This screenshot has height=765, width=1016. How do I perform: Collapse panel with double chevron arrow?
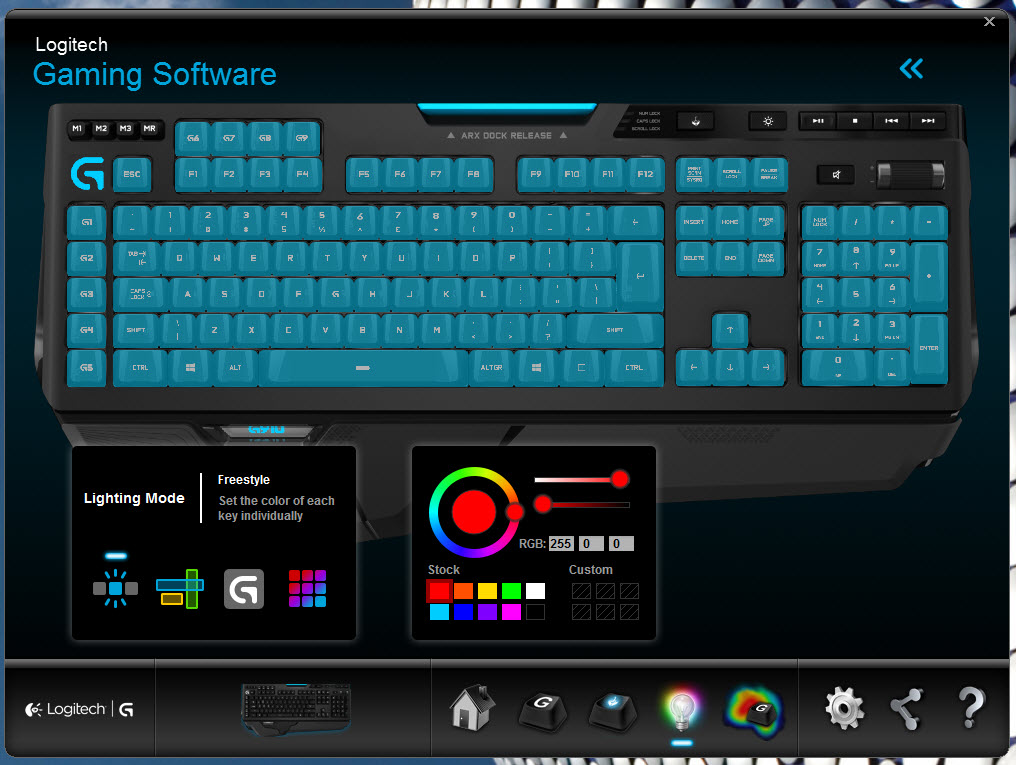click(x=911, y=68)
